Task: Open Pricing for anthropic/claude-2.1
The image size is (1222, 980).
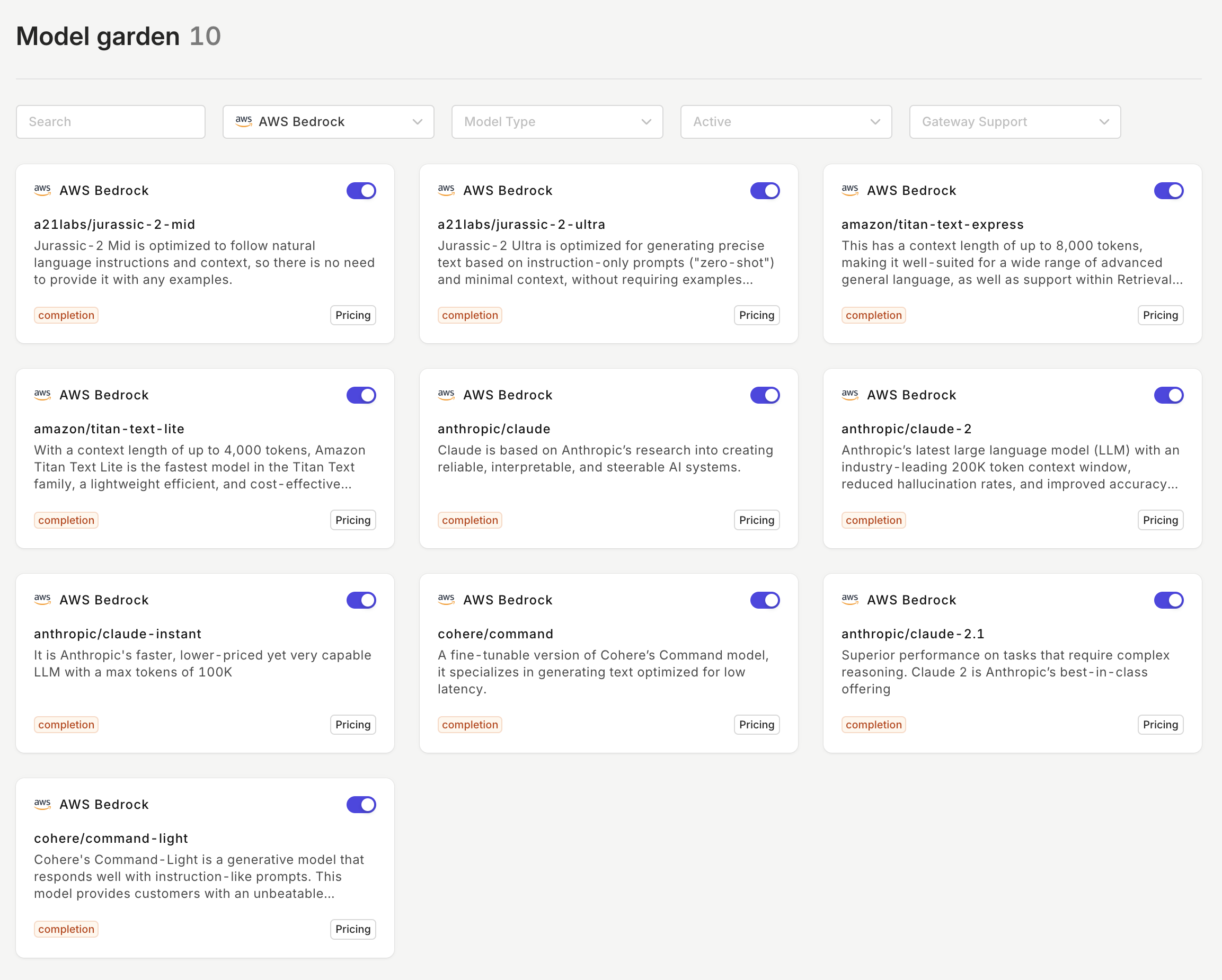Action: coord(1159,725)
